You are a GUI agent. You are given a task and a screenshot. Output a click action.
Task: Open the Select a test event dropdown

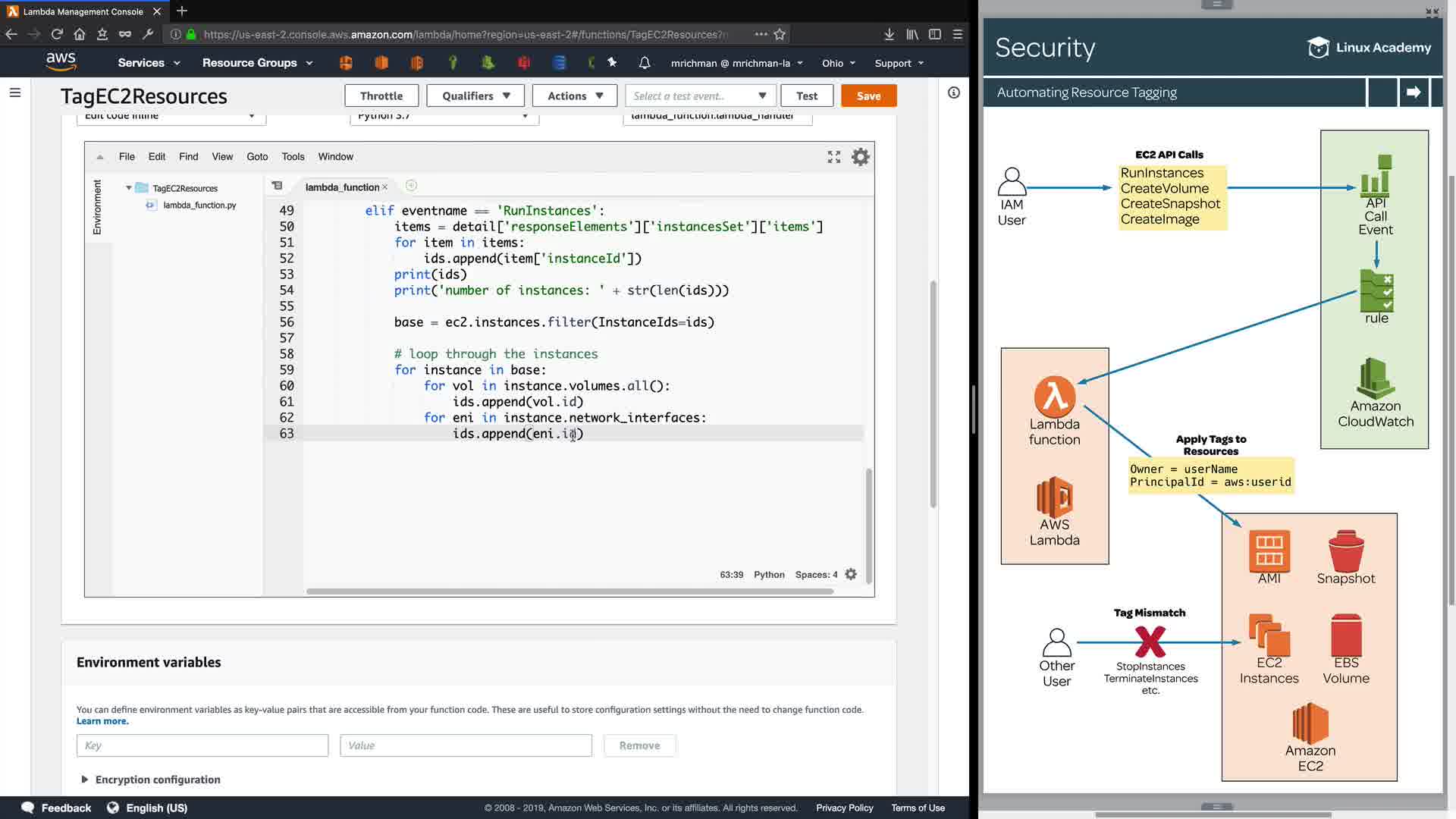pyautogui.click(x=699, y=96)
